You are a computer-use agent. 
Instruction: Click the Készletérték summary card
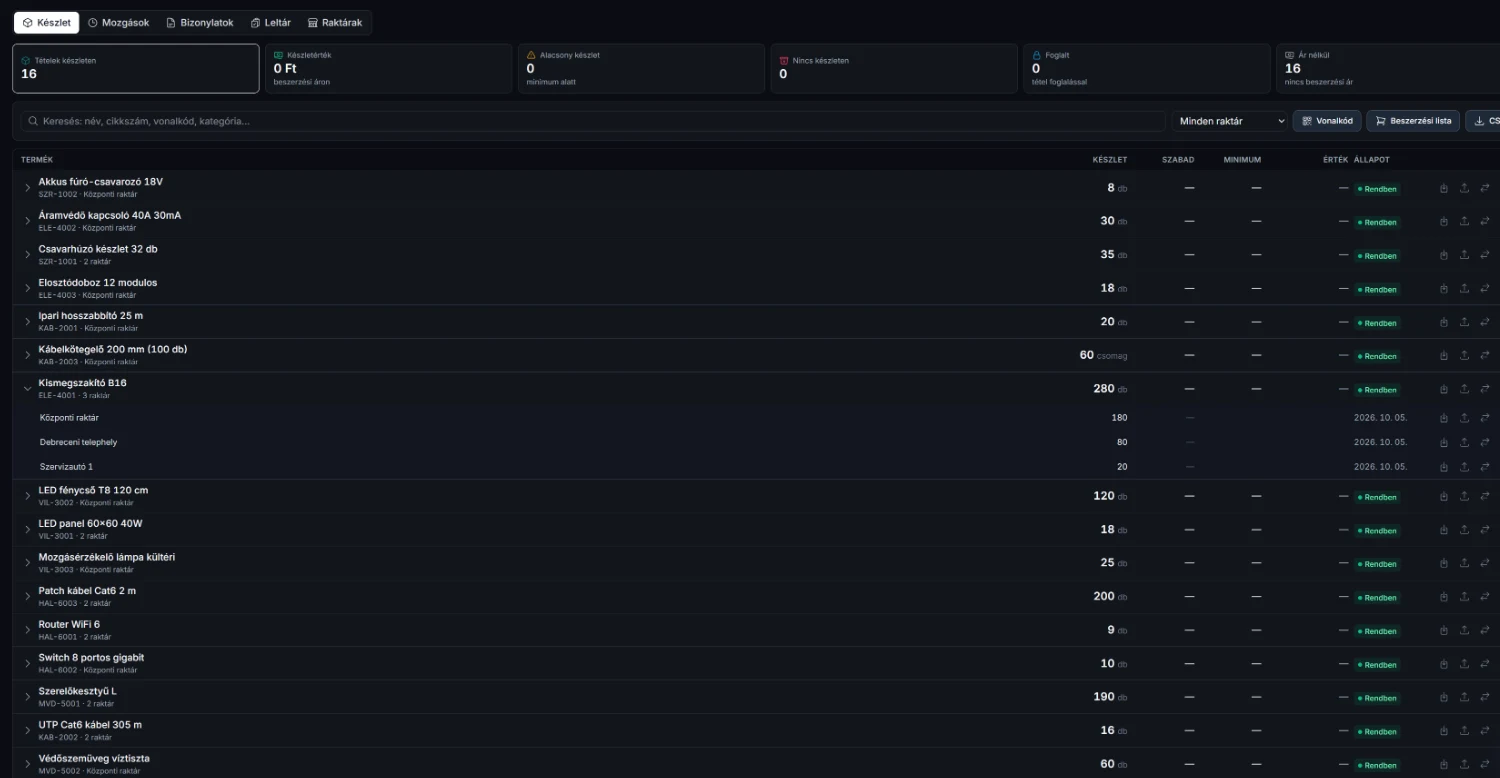[388, 68]
